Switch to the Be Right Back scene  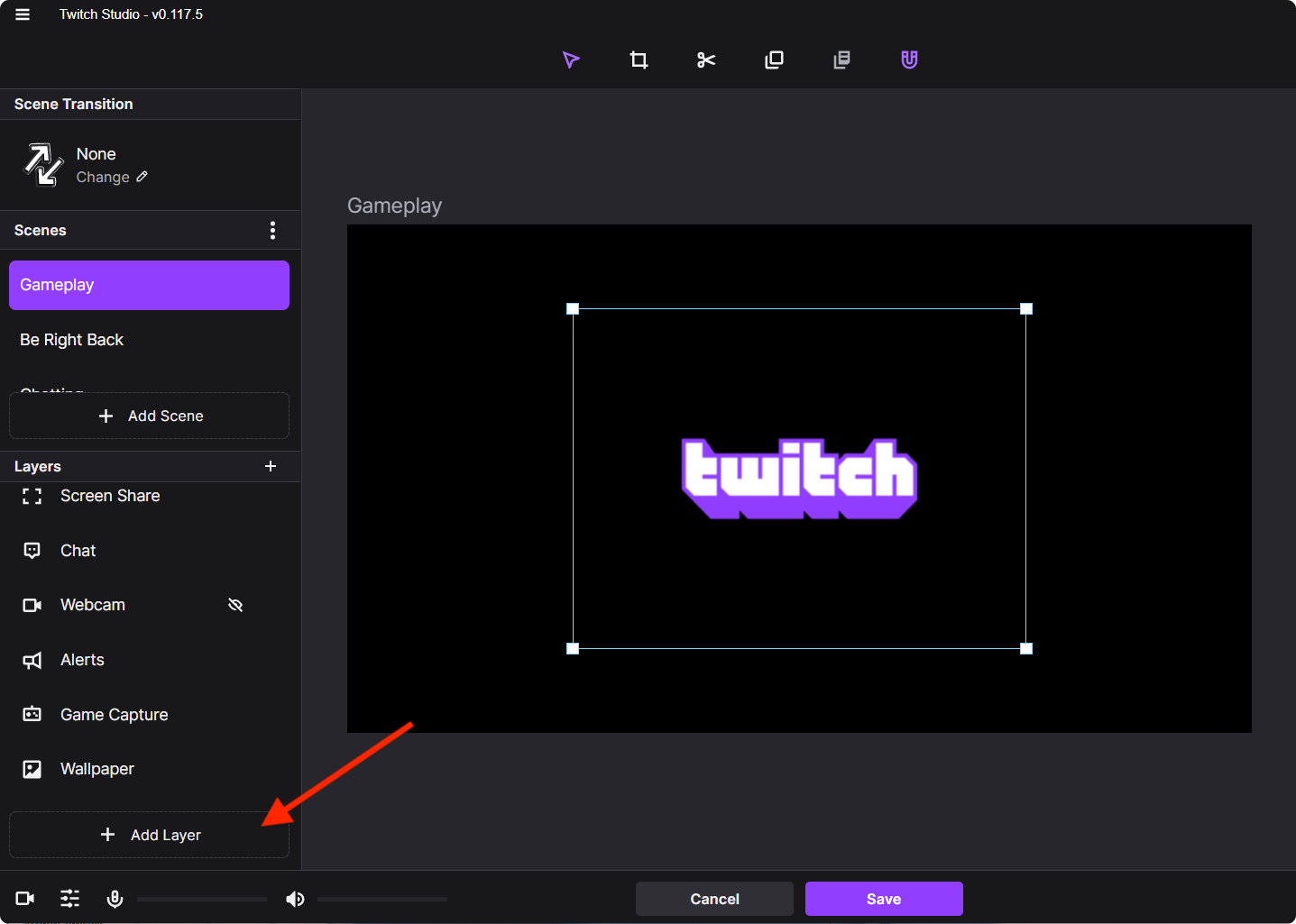[x=149, y=340]
